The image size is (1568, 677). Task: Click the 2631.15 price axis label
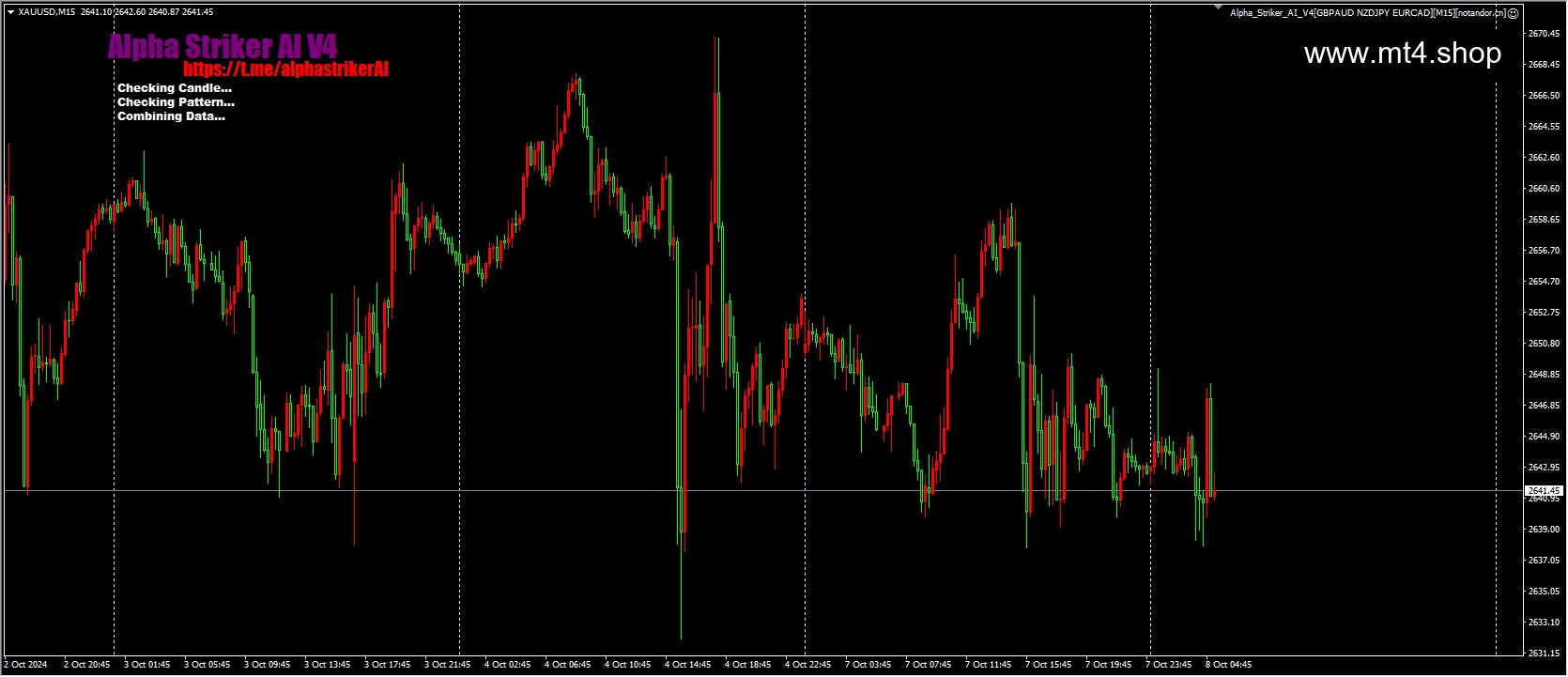pos(1544,654)
